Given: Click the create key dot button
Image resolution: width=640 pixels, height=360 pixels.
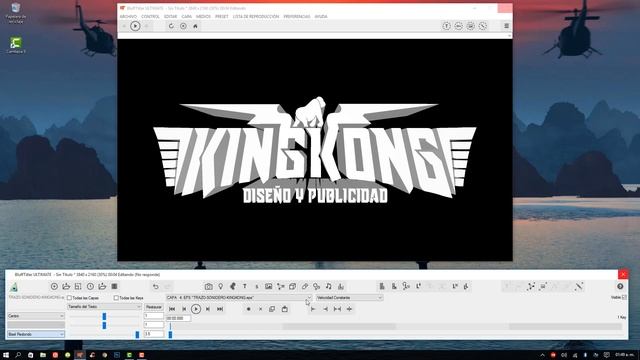Looking at the screenshot, I should pyautogui.click(x=248, y=309).
